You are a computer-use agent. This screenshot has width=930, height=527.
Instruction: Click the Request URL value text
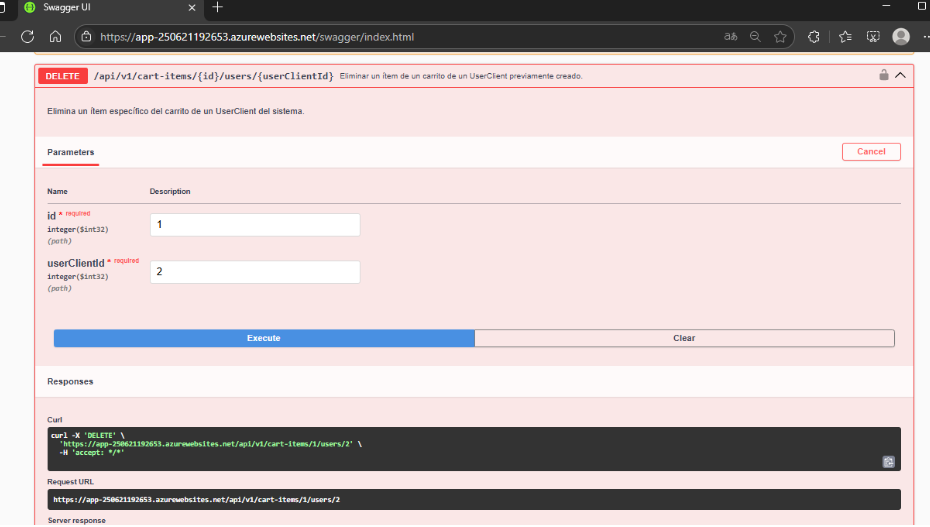point(196,500)
